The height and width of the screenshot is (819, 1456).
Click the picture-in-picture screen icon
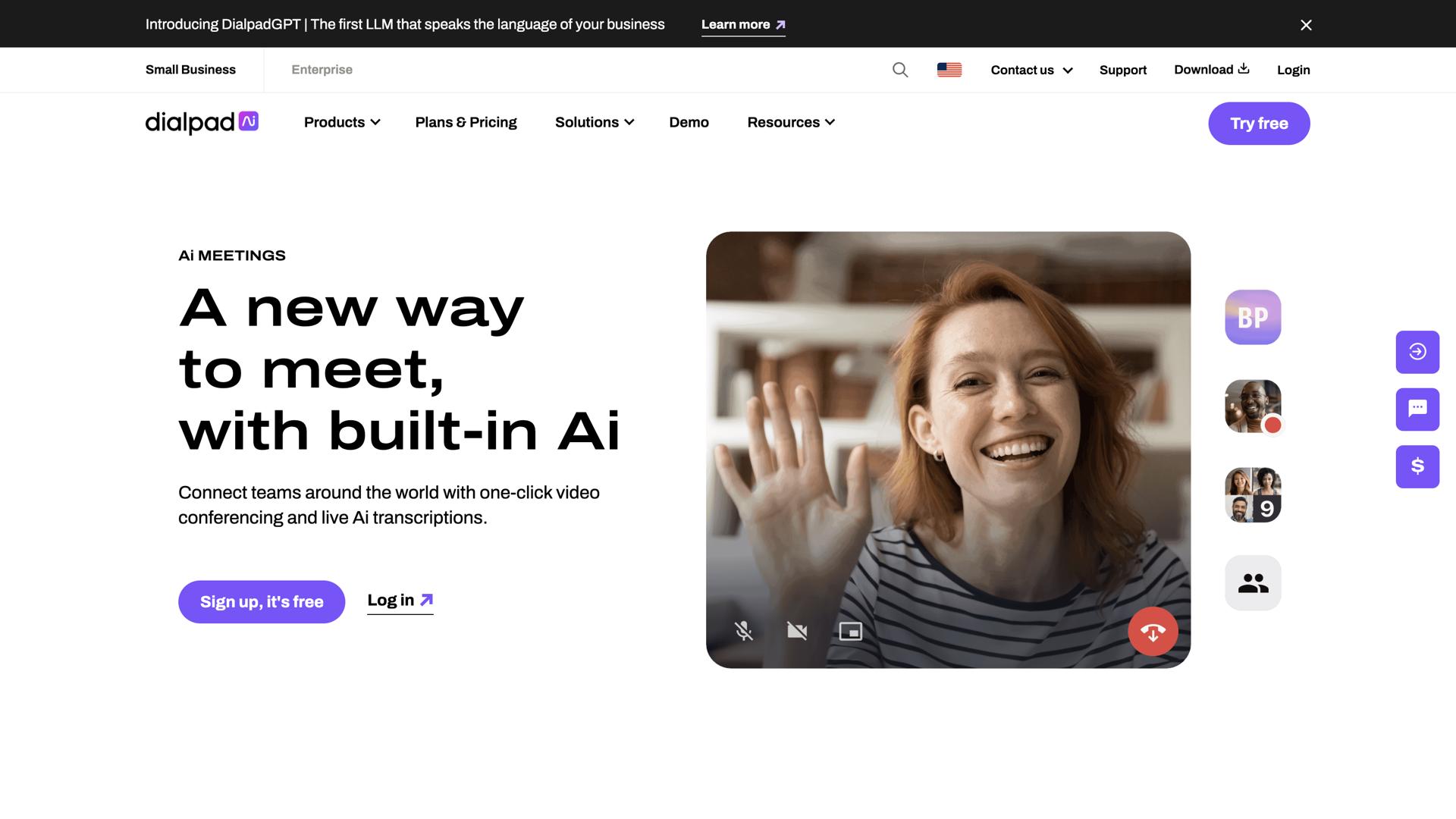click(850, 631)
